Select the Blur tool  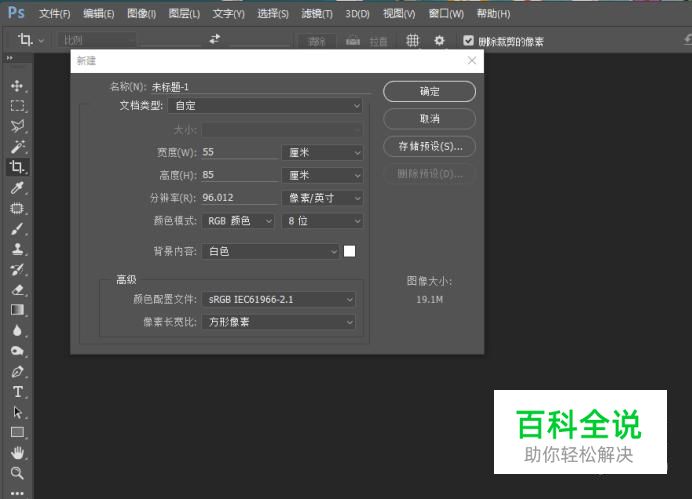pyautogui.click(x=17, y=330)
